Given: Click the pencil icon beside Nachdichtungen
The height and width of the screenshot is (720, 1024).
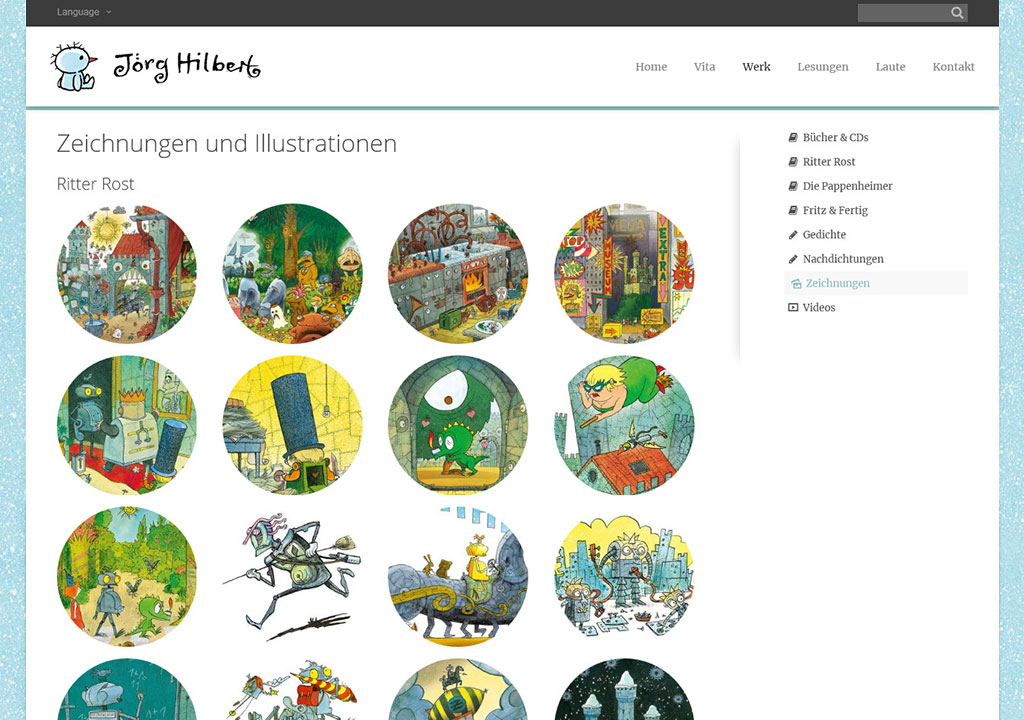Looking at the screenshot, I should click(793, 259).
